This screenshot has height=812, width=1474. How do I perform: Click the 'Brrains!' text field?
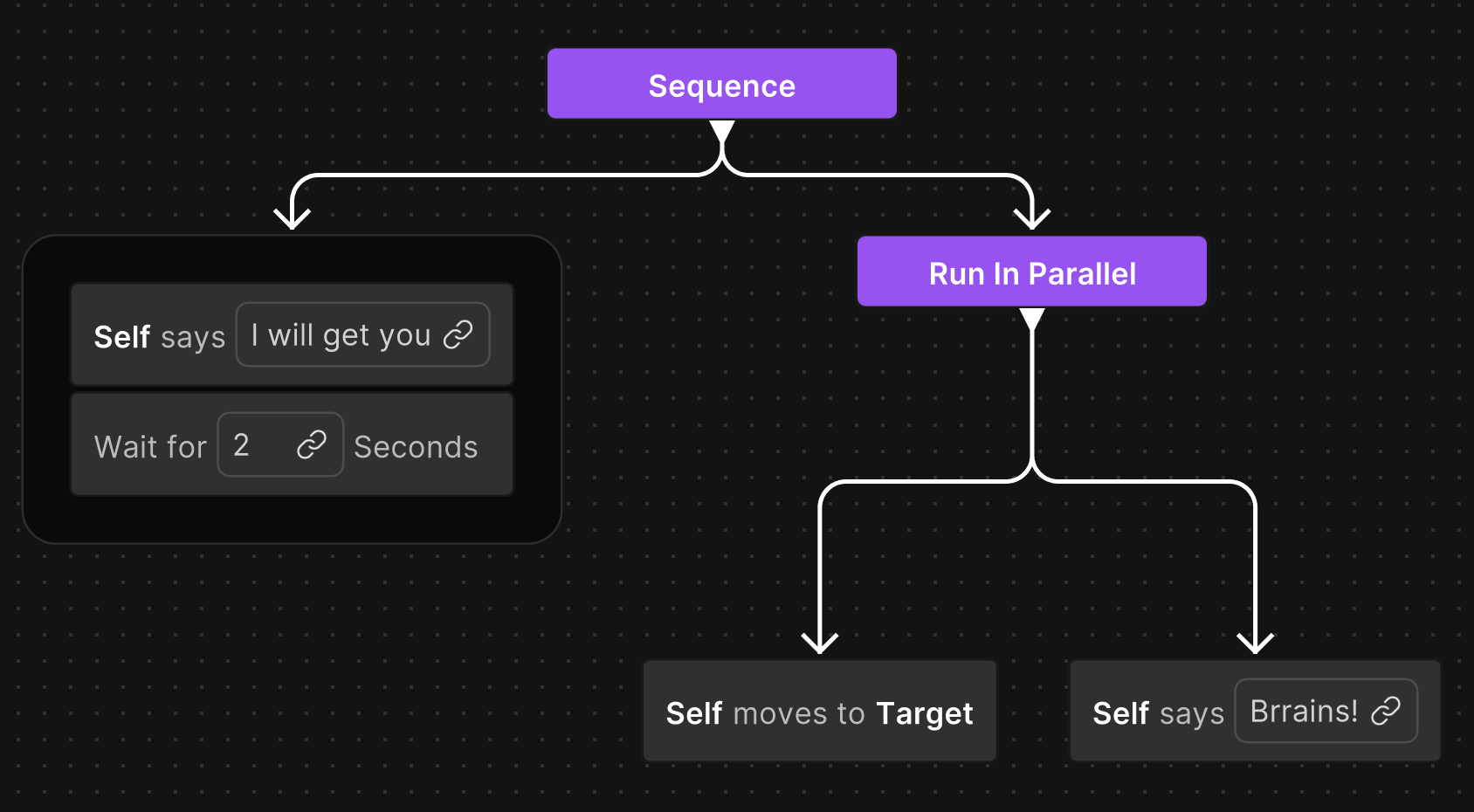point(1301,711)
